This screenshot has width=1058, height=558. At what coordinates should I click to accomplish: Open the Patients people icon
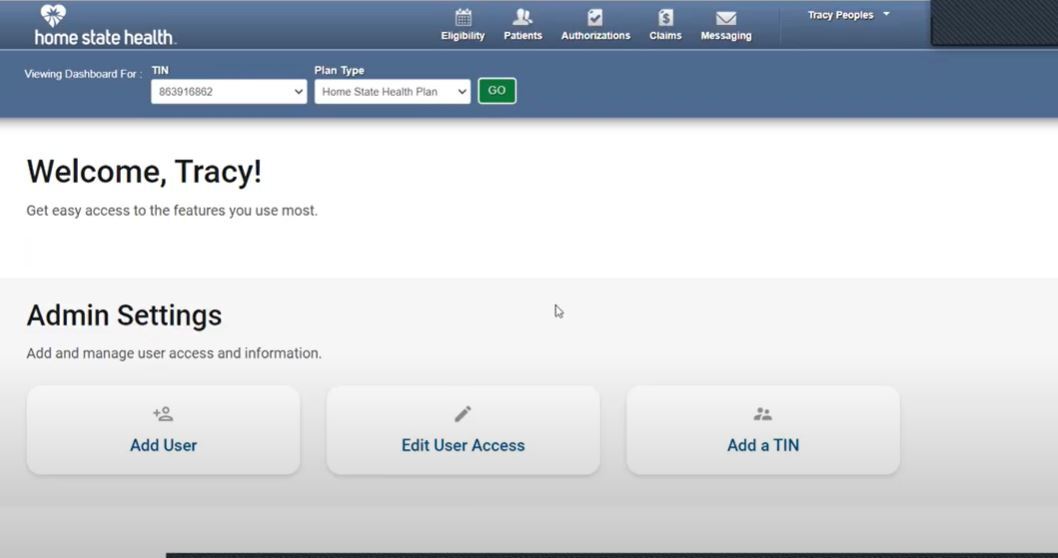522,17
